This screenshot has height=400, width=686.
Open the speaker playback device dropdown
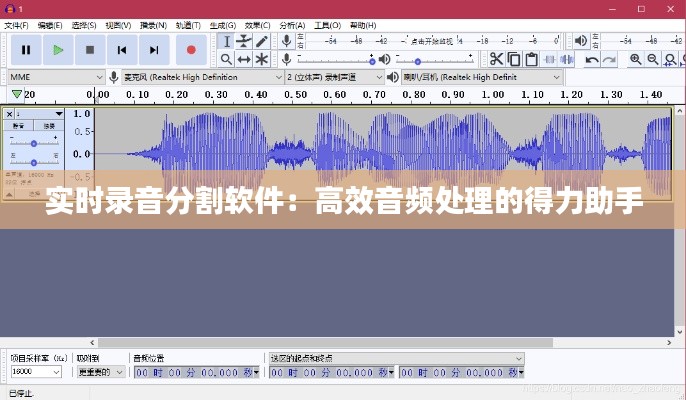tap(481, 77)
